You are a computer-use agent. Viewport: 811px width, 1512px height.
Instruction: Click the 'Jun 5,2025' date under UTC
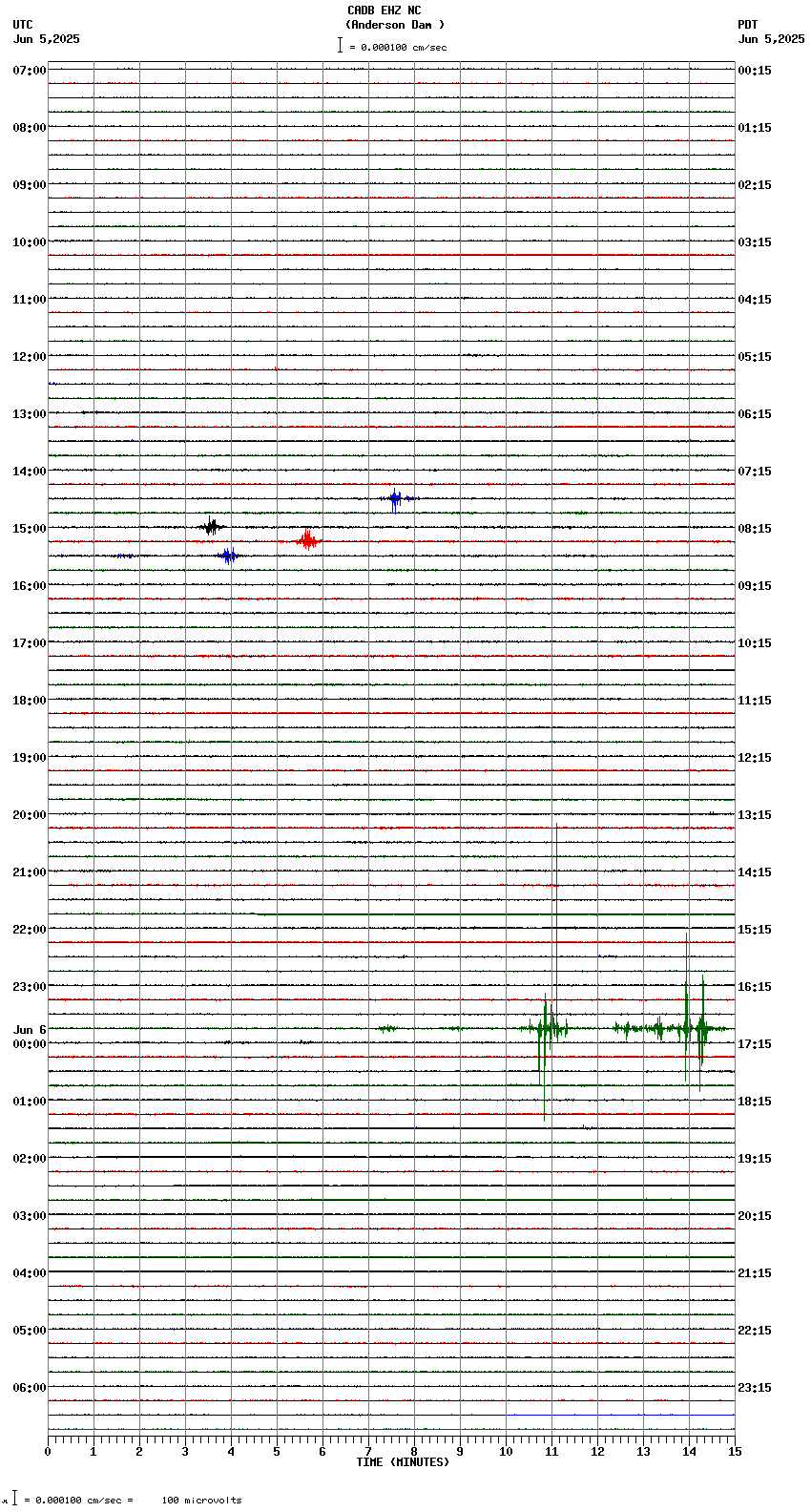click(47, 39)
